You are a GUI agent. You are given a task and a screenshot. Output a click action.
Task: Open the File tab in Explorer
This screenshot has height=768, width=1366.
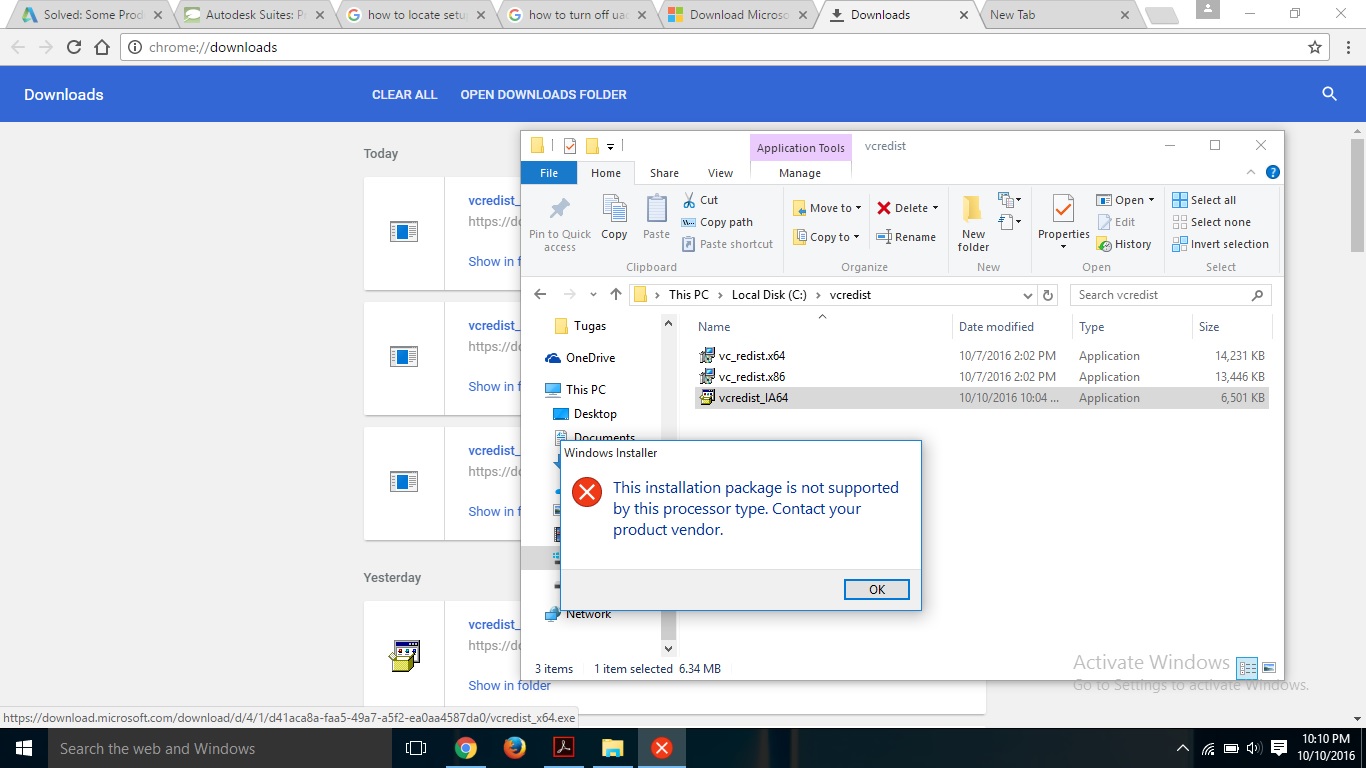[x=549, y=173]
